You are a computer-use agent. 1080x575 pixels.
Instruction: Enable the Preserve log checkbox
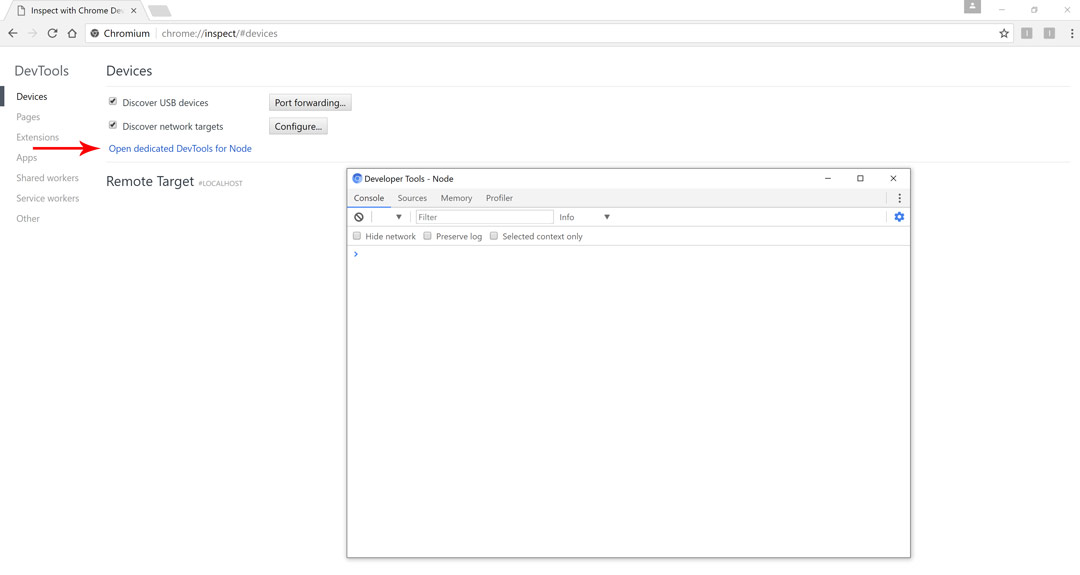[x=428, y=236]
